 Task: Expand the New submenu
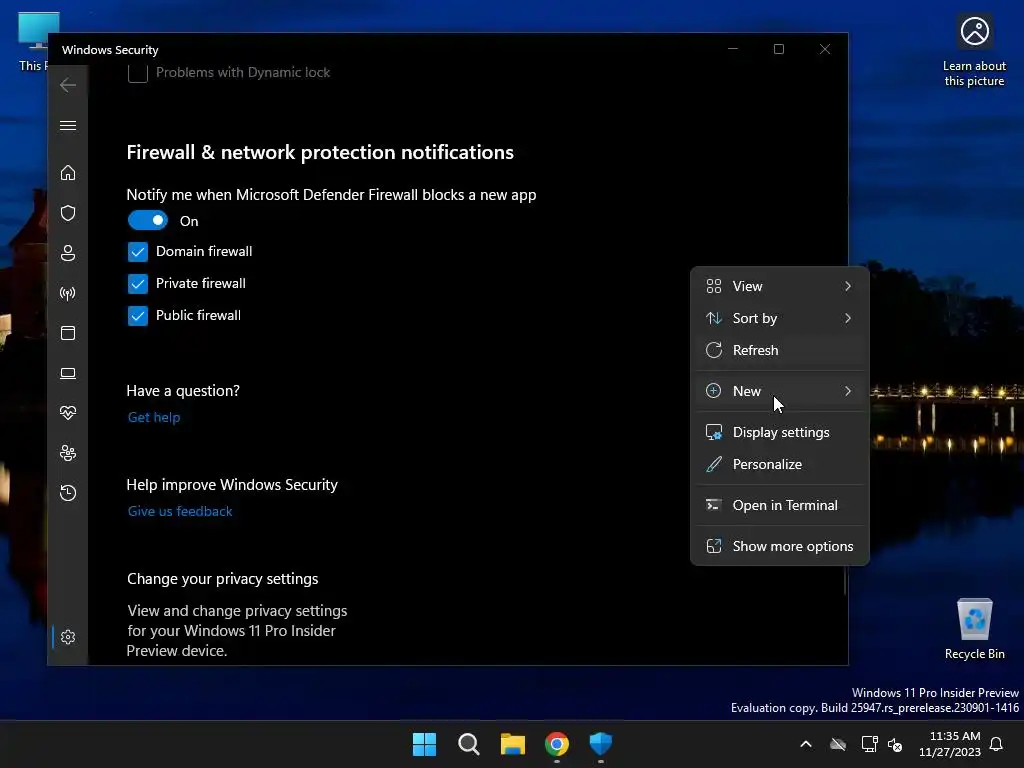pos(779,391)
